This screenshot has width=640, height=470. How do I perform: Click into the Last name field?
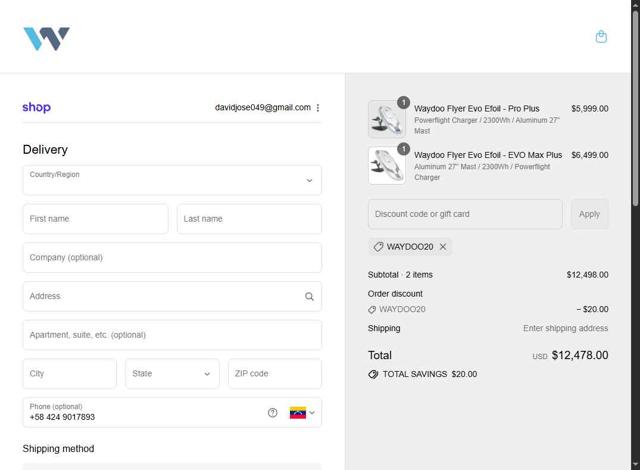click(249, 219)
